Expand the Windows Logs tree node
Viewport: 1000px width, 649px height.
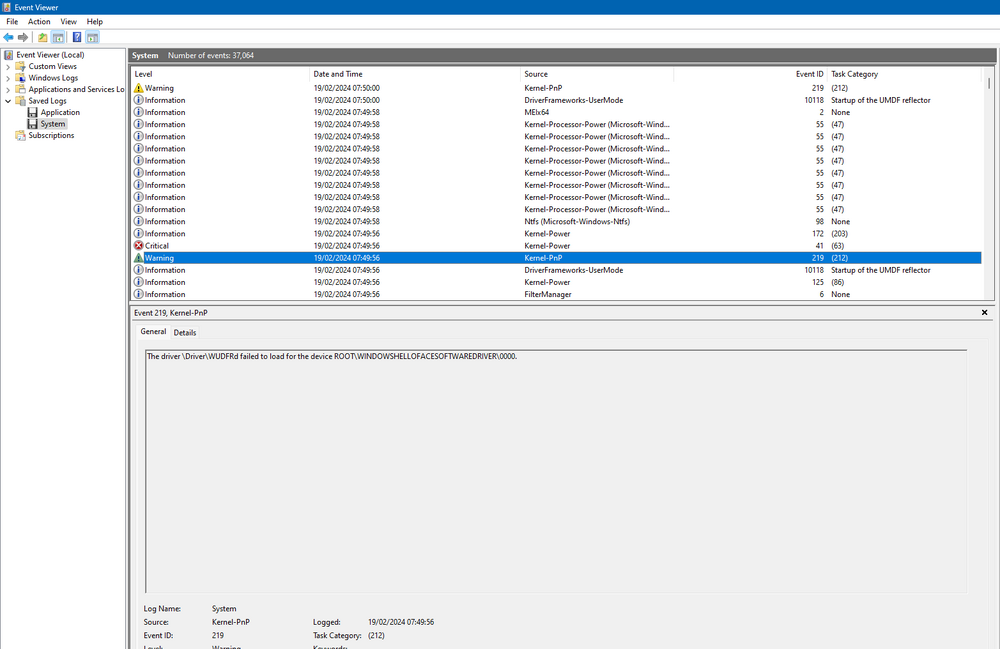click(8, 78)
